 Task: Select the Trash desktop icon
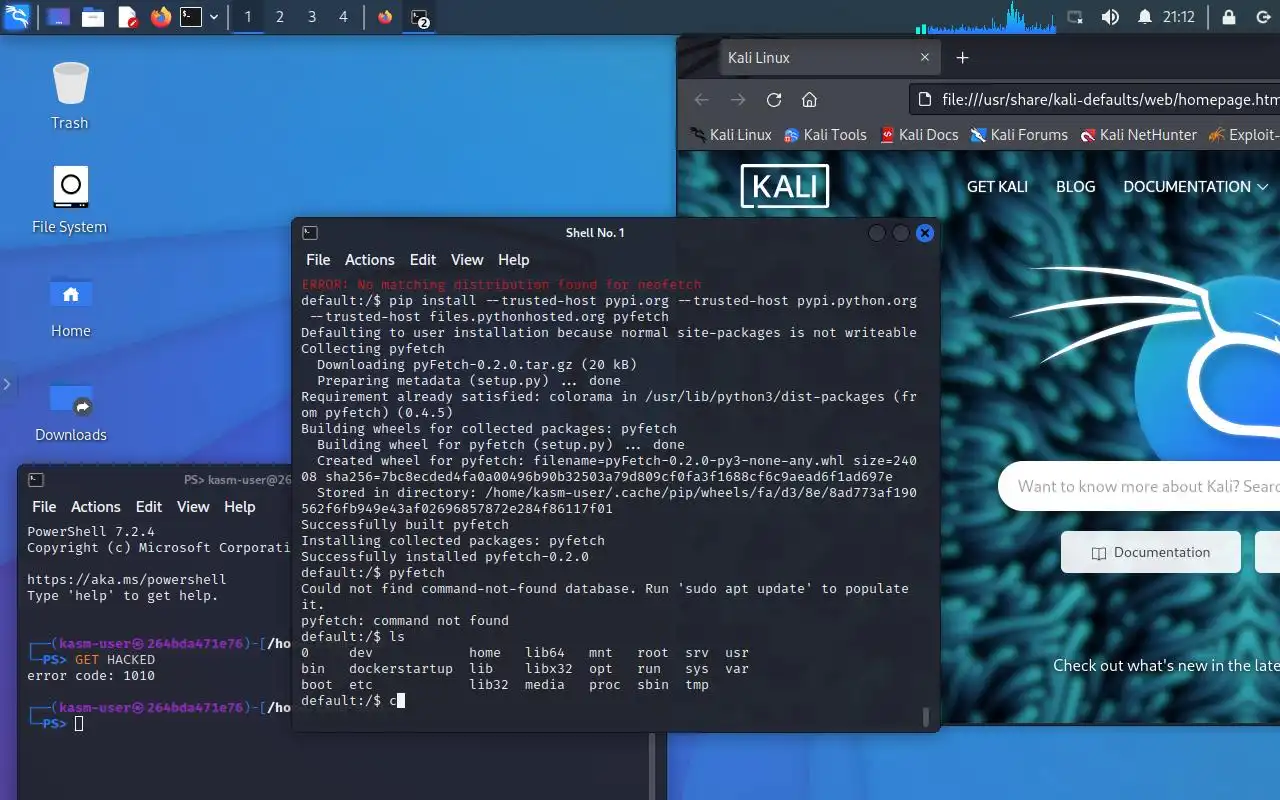click(70, 96)
